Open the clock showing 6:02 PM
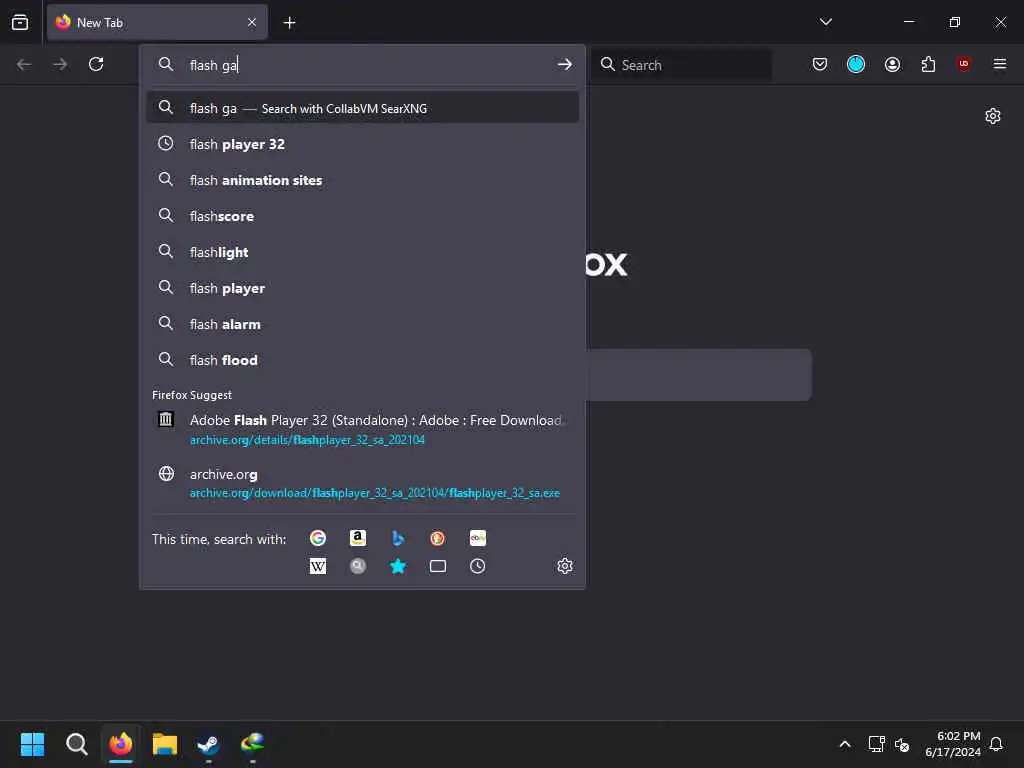 [x=953, y=744]
